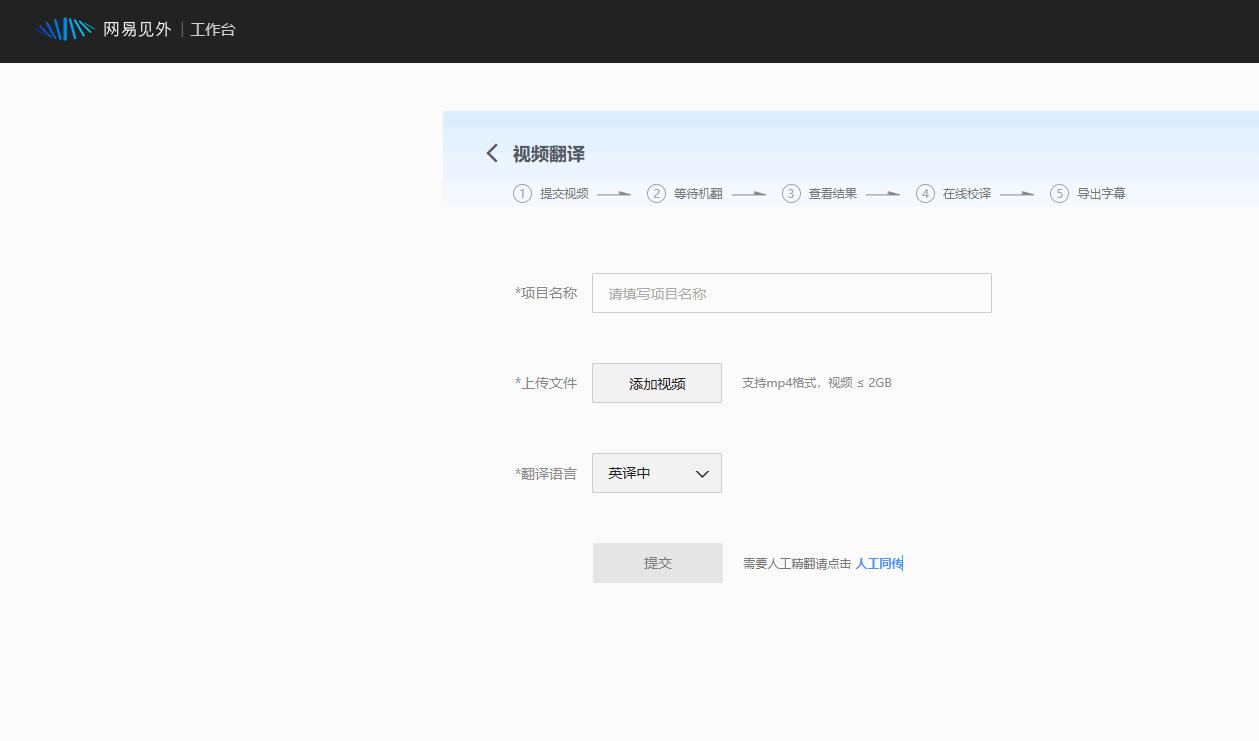Click step icon ⑤ 导出字幕
This screenshot has width=1259, height=741.
(1059, 193)
